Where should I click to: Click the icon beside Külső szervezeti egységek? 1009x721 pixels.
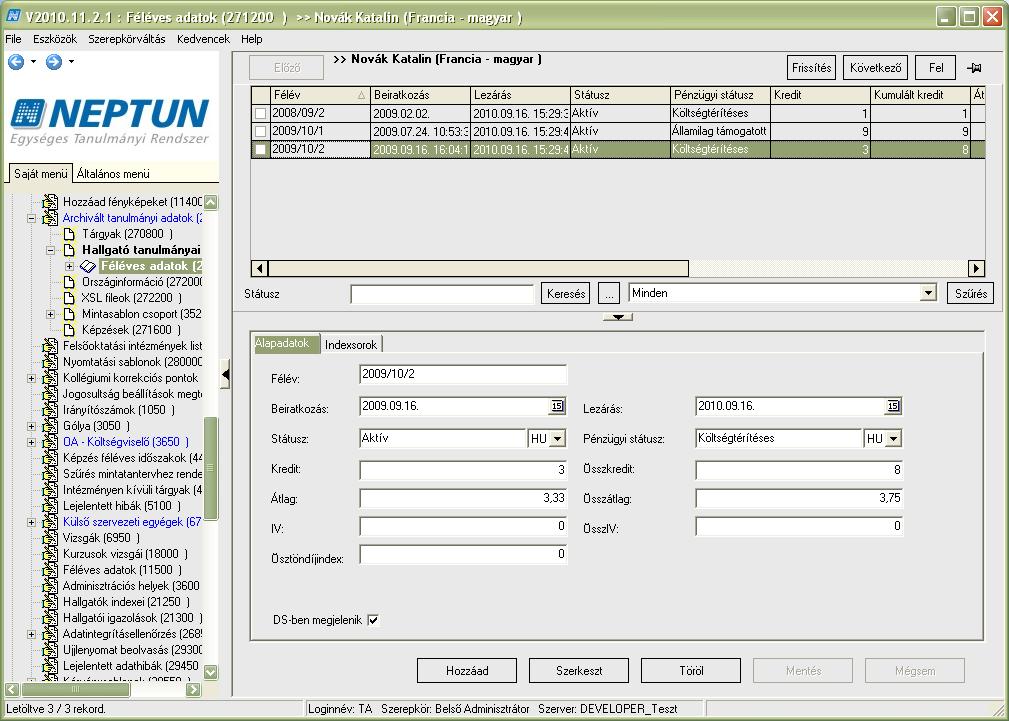tap(50, 521)
